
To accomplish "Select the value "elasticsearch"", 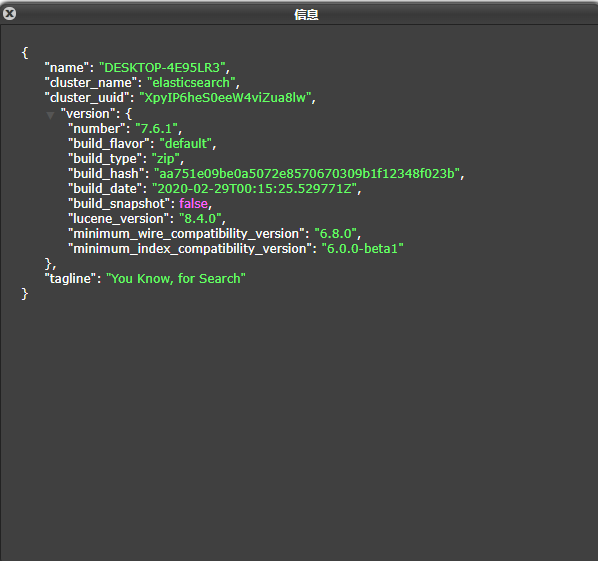I will click(191, 83).
